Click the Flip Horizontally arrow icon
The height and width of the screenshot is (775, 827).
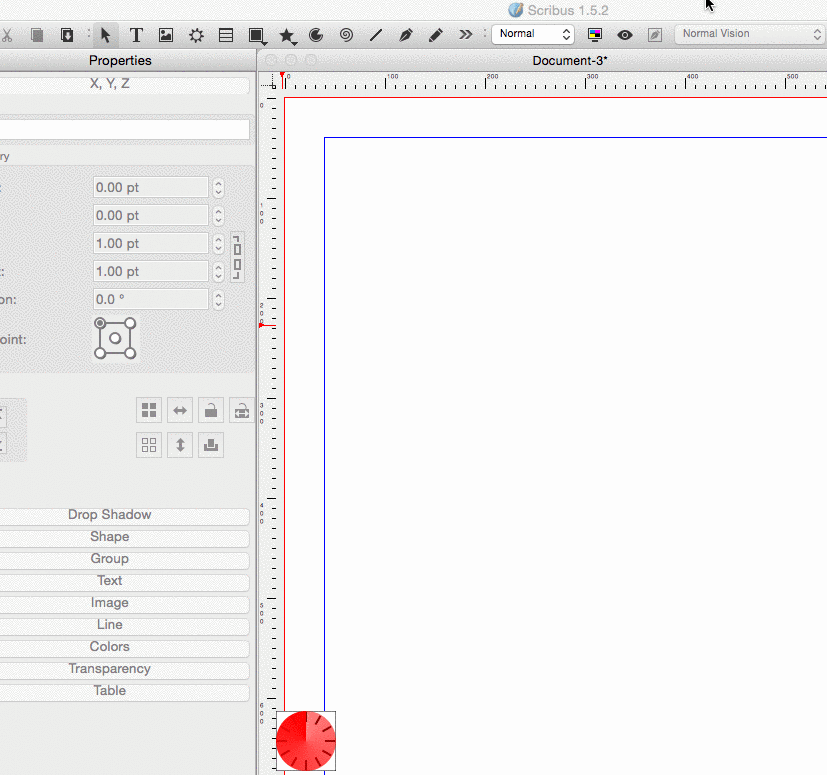pyautogui.click(x=180, y=410)
